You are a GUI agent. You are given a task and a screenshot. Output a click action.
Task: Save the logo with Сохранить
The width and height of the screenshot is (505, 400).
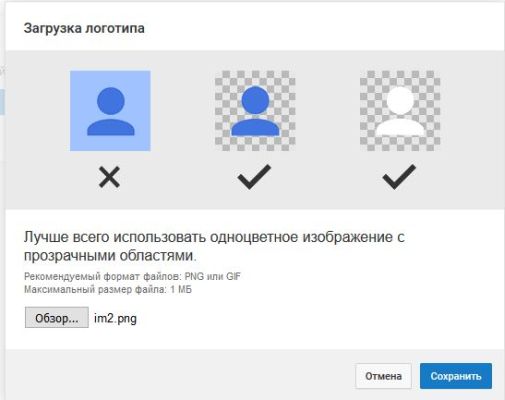point(456,376)
